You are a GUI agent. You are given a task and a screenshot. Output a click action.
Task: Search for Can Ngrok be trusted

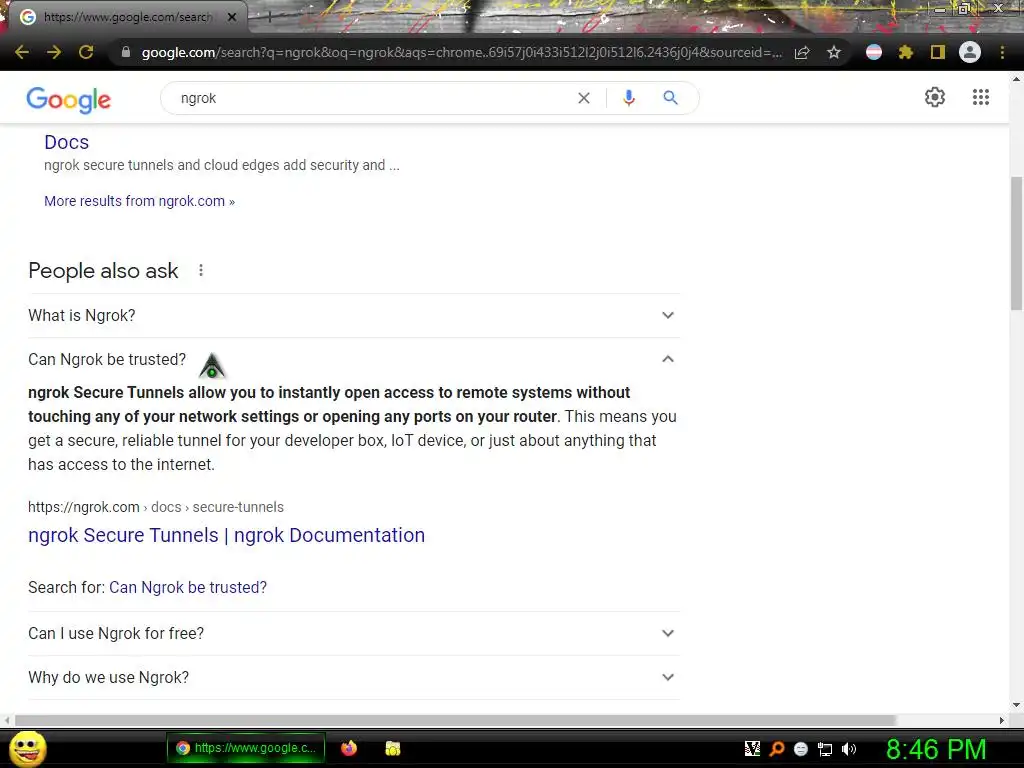(x=188, y=588)
